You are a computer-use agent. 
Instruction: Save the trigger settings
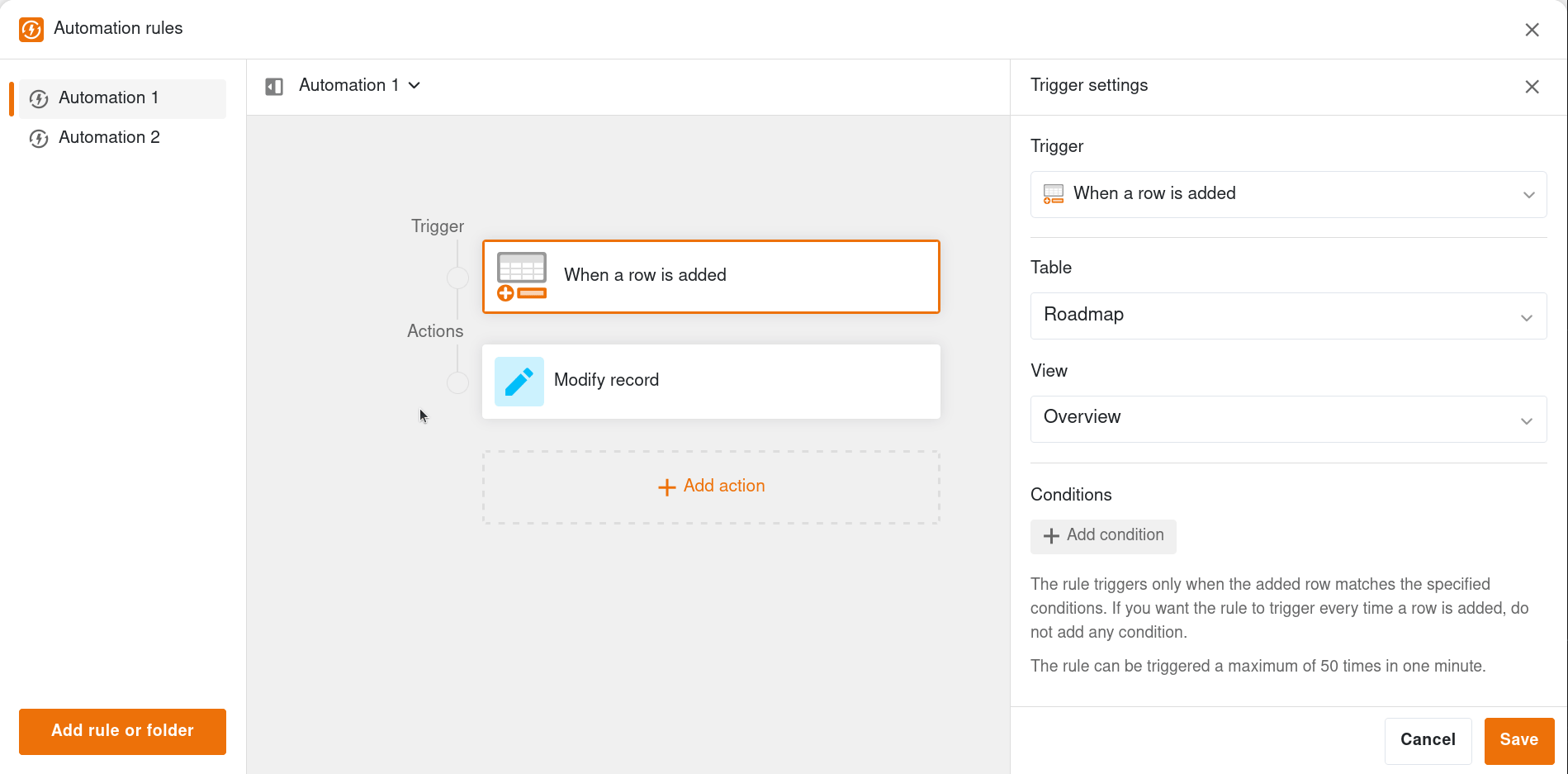(1518, 739)
